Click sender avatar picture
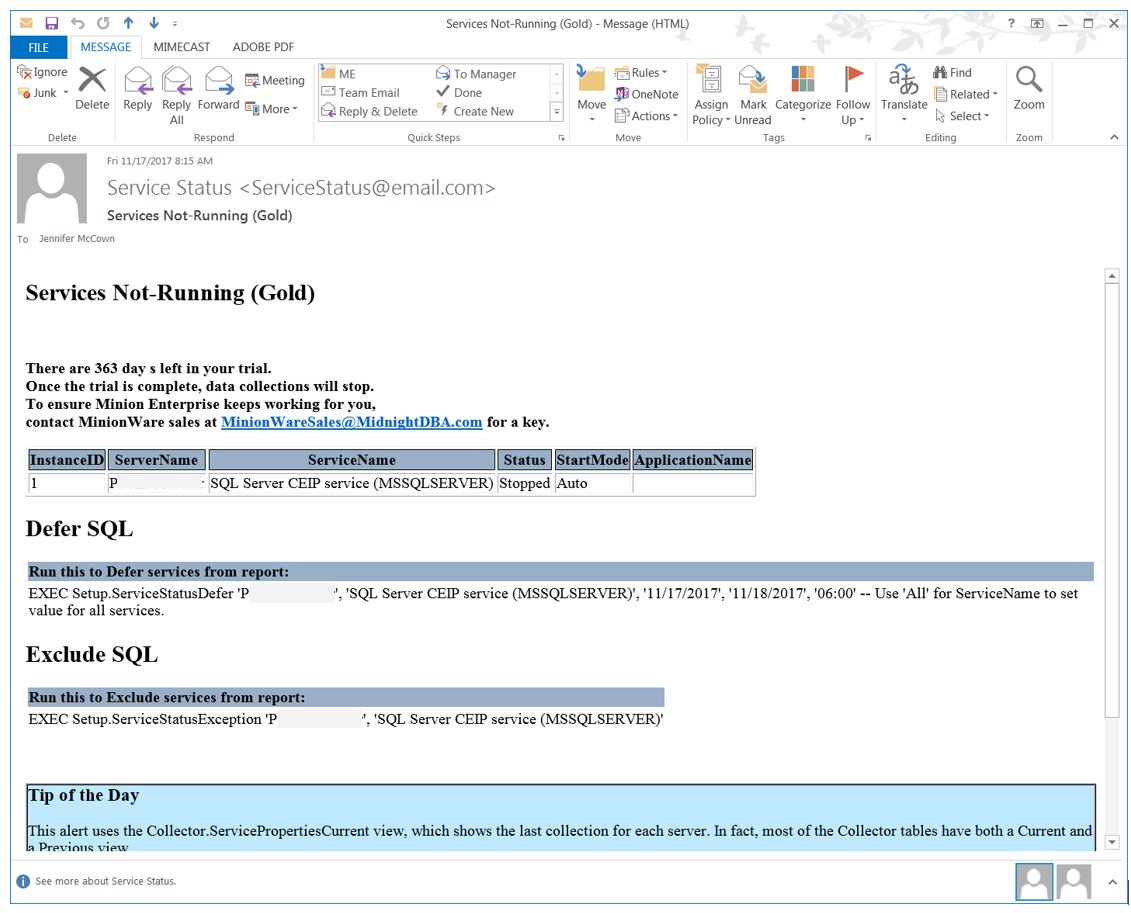1131x913 pixels. click(x=52, y=188)
